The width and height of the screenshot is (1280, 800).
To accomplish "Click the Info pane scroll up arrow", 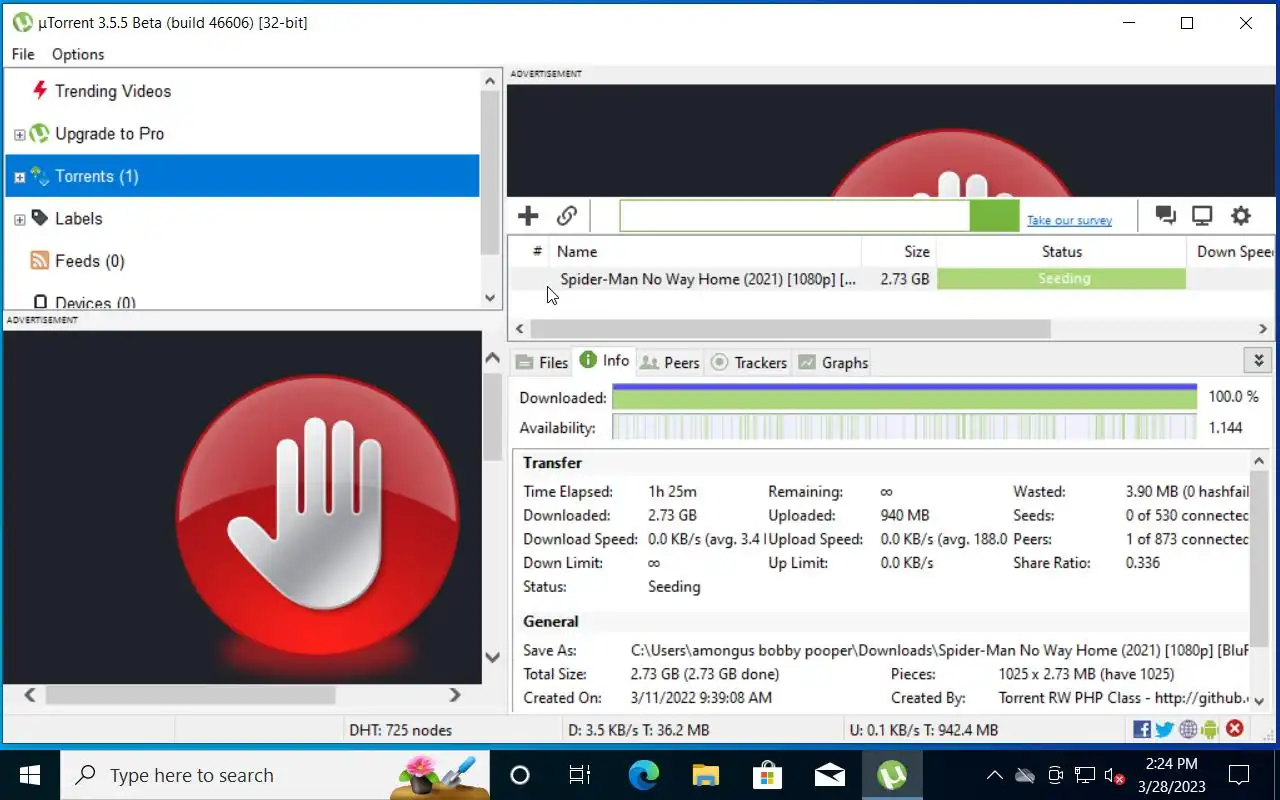I will 1259,461.
